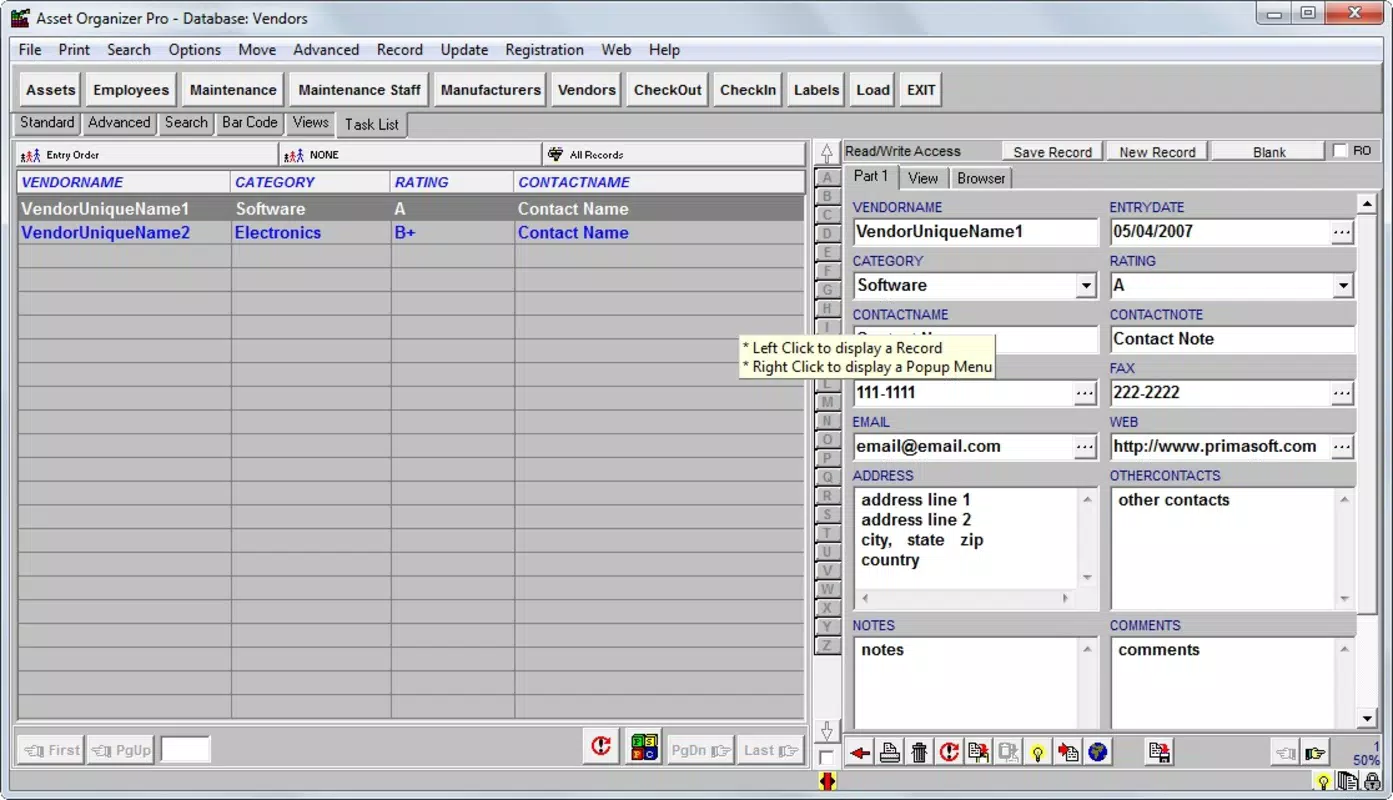Open the Entry Order sort selector
The image size is (1393, 800).
coord(147,155)
